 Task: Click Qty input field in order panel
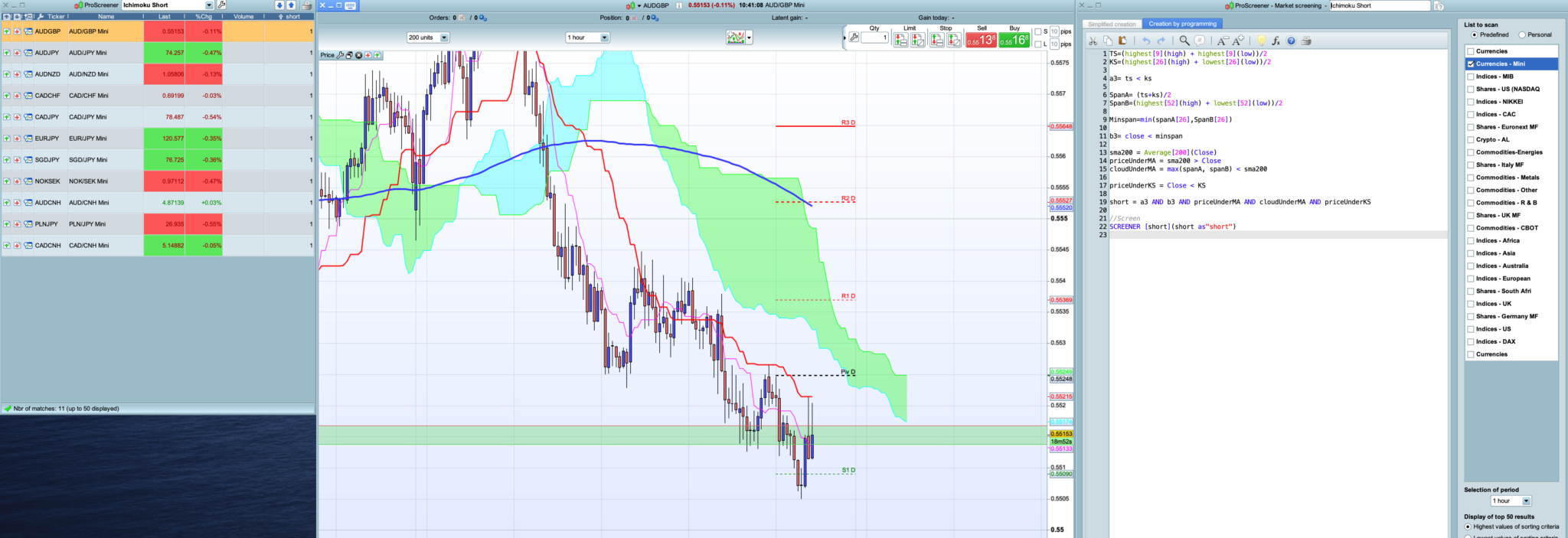[874, 37]
